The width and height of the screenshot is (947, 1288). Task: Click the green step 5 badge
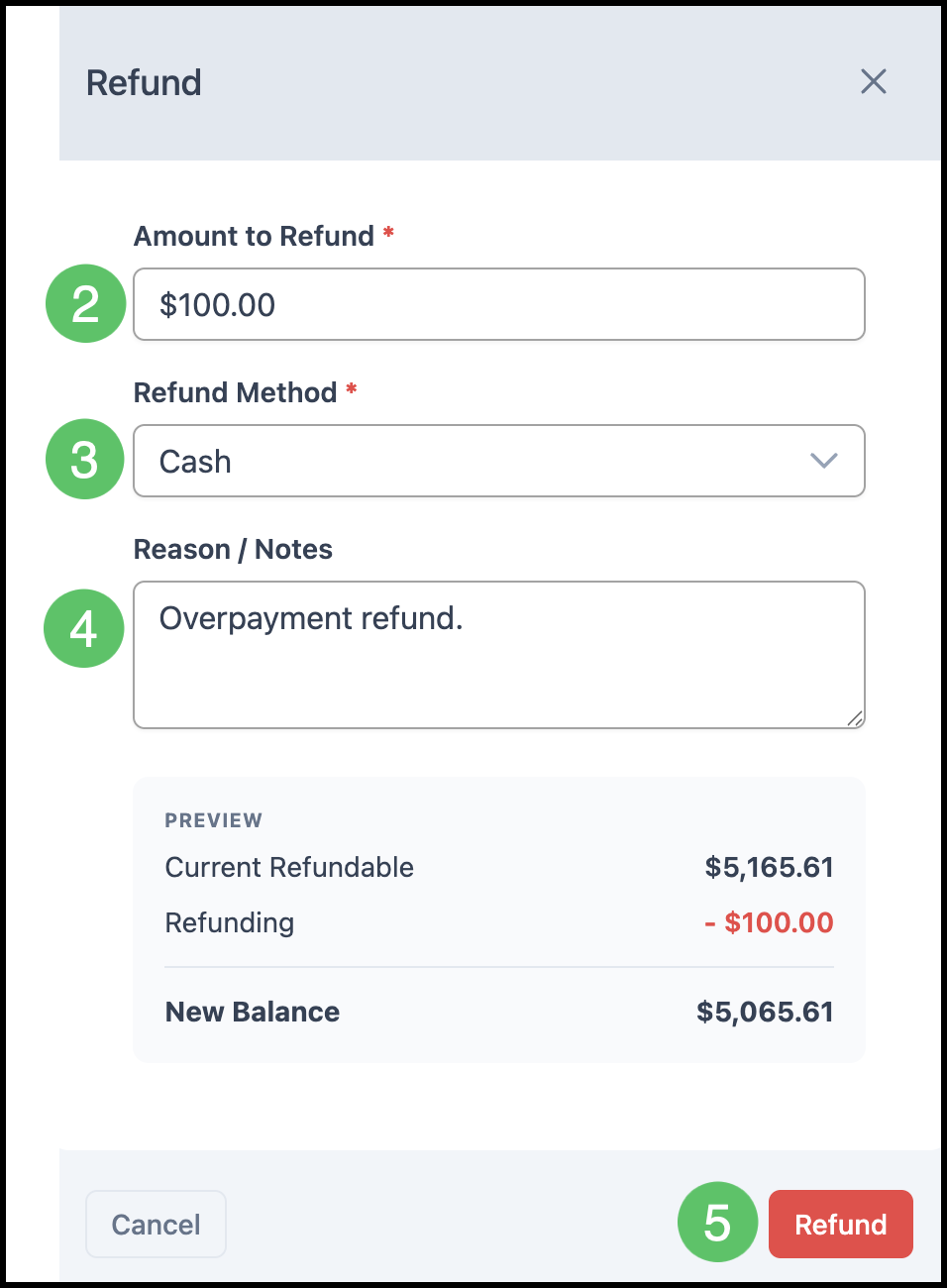pos(717,1222)
